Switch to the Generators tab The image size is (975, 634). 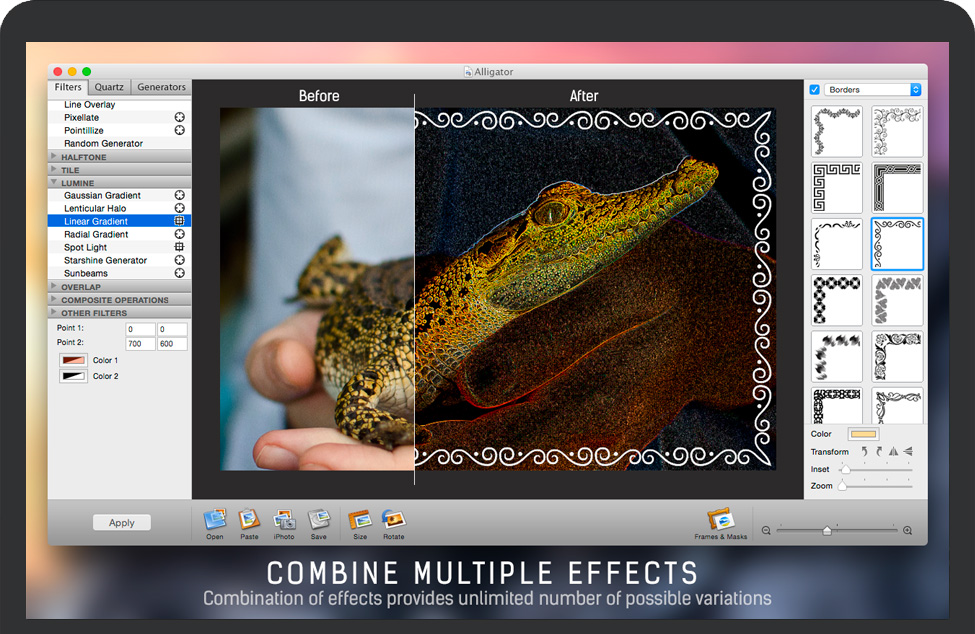161,88
